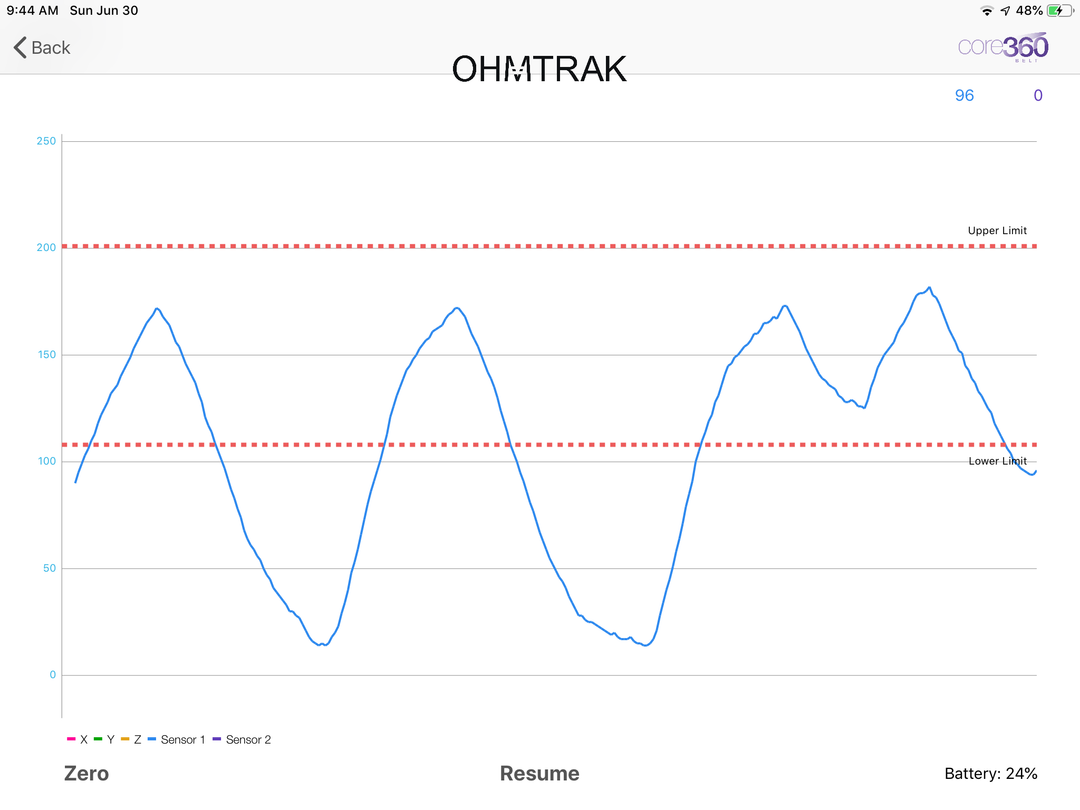Show the Sensor 2 line via legend
Image resolution: width=1080 pixels, height=810 pixels.
242,740
